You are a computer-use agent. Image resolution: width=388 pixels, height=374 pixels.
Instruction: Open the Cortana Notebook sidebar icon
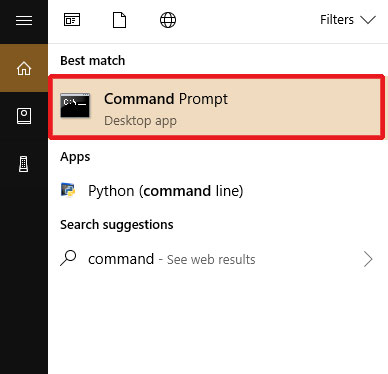click(24, 116)
